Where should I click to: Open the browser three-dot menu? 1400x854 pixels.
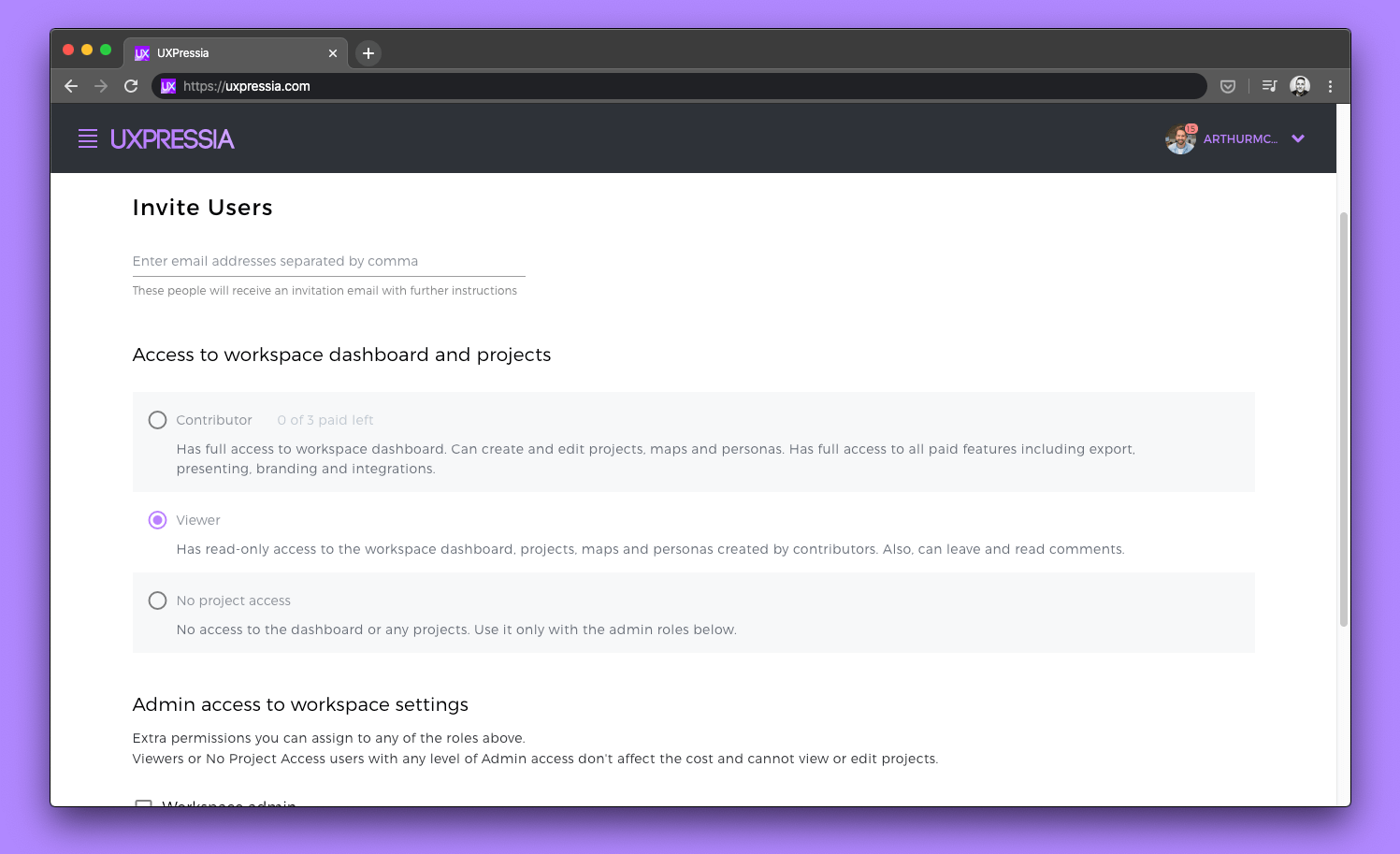(1330, 86)
